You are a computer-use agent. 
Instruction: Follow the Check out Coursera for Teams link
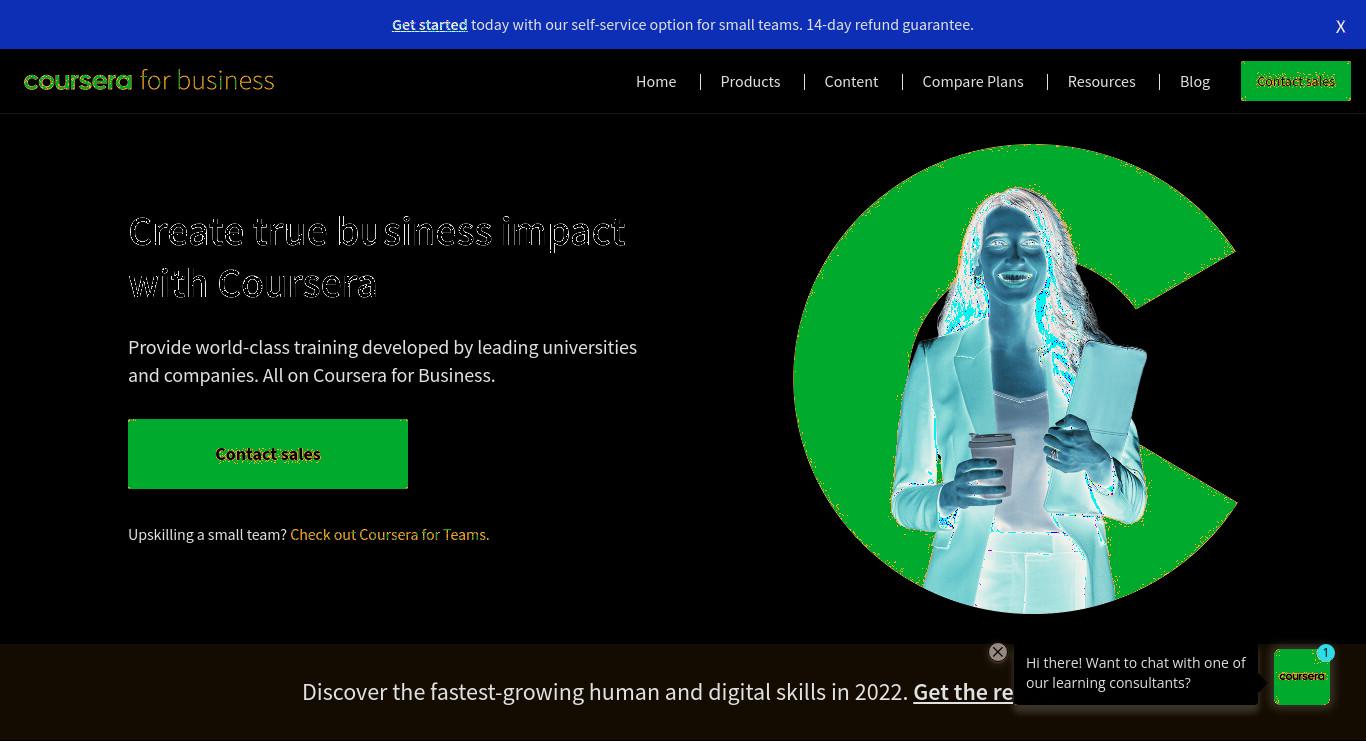[x=390, y=535]
